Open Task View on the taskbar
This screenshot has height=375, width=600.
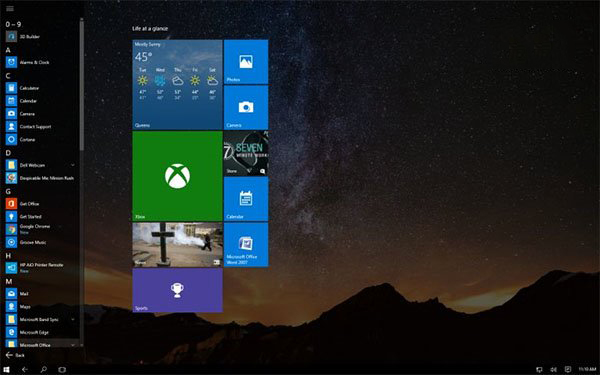[x=62, y=369]
